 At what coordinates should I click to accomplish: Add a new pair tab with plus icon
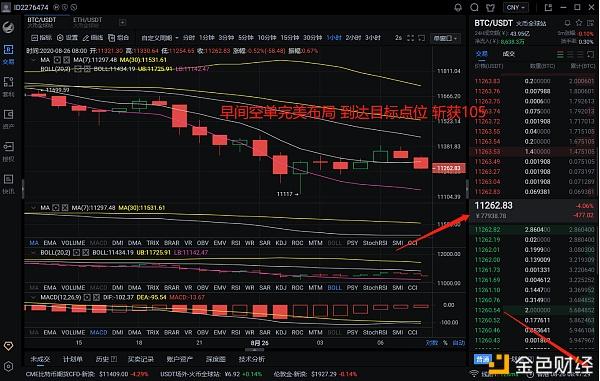[122, 23]
